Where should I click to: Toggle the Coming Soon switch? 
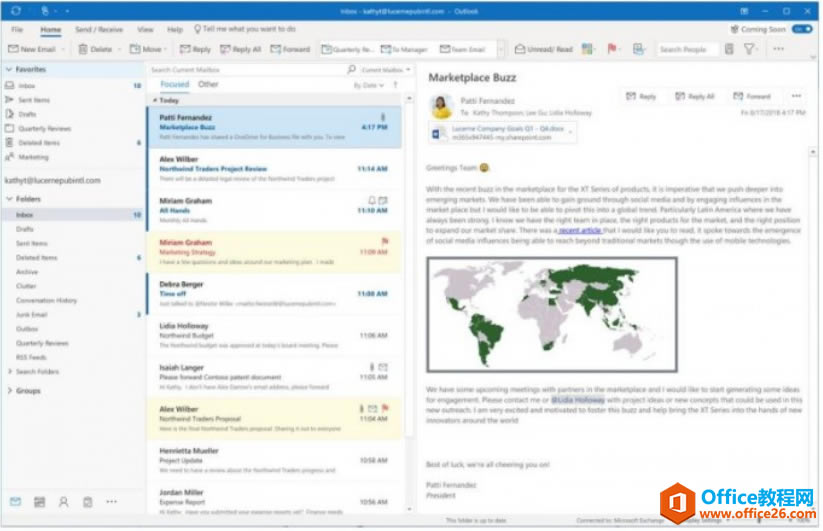point(803,29)
